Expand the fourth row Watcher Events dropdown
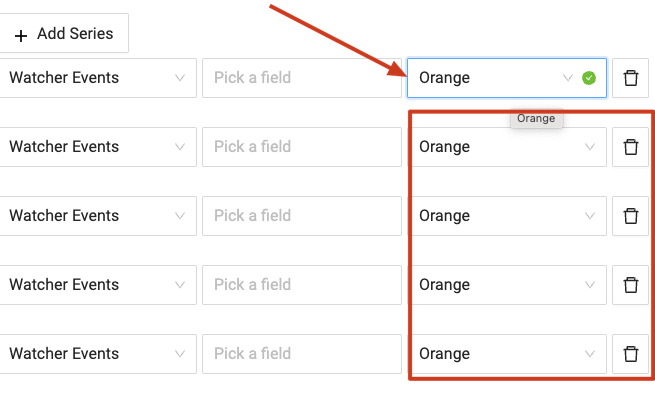 [97, 285]
